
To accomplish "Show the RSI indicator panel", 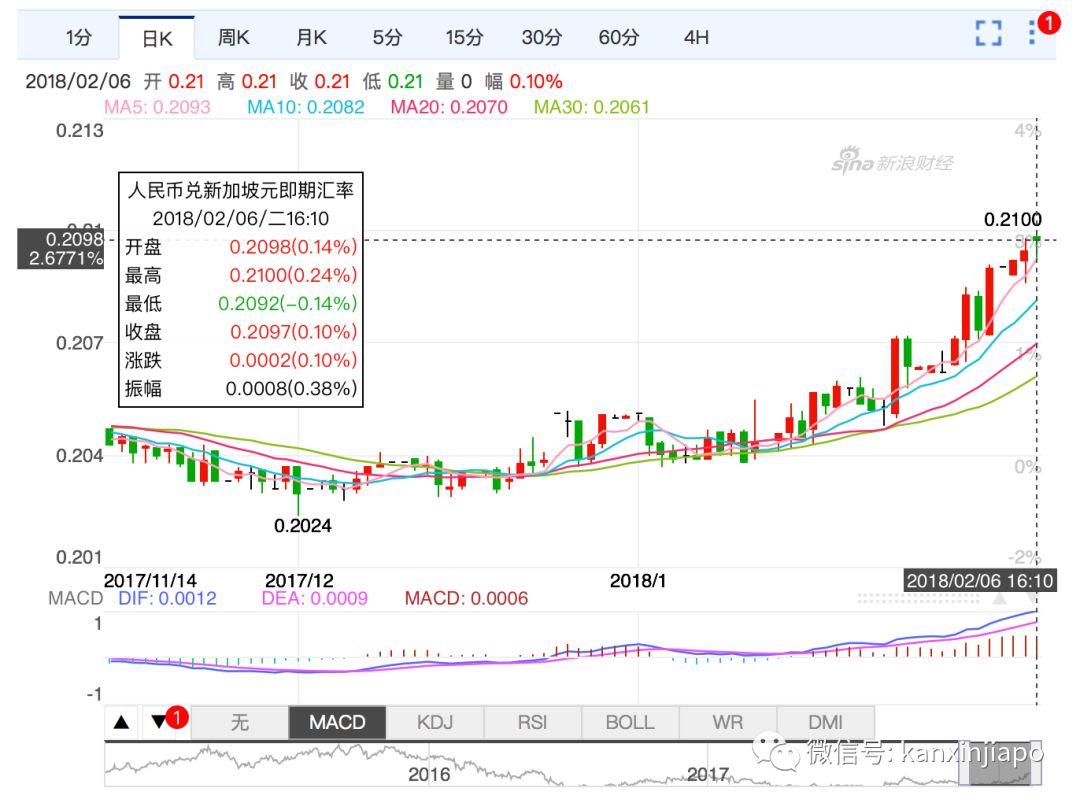I will [x=532, y=722].
